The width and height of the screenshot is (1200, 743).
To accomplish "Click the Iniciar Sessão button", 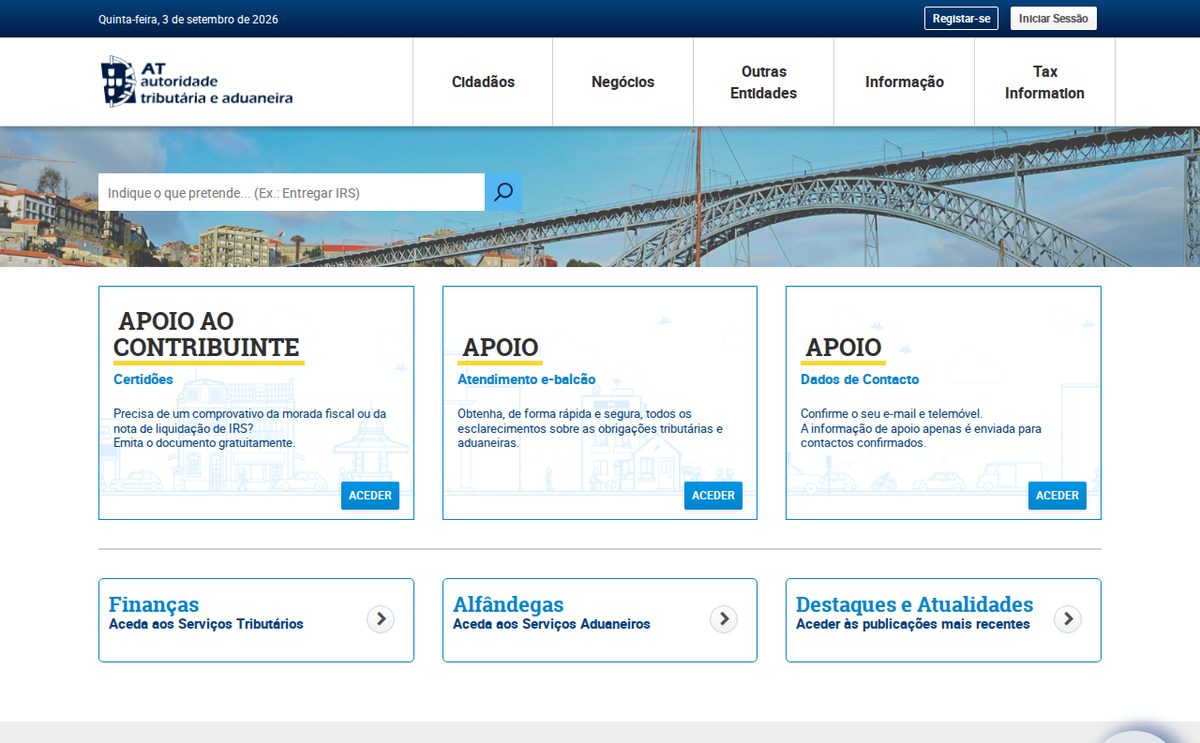I will [x=1053, y=19].
